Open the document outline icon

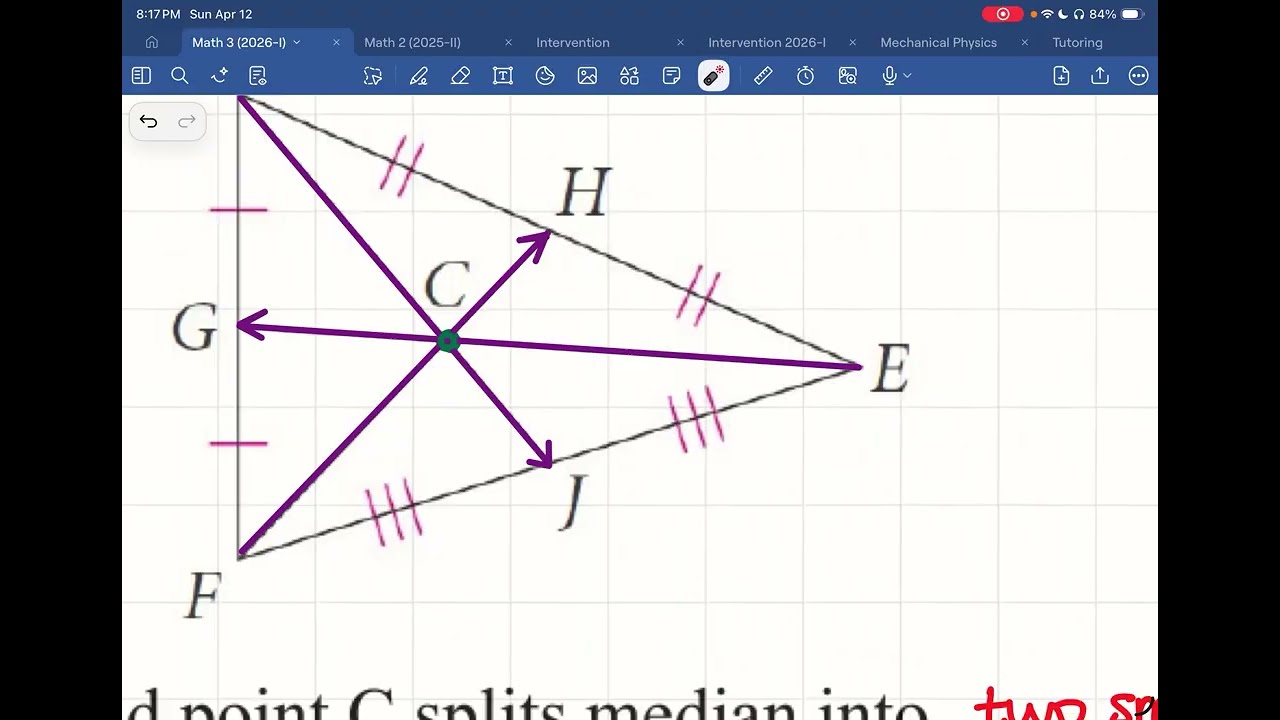tap(258, 76)
